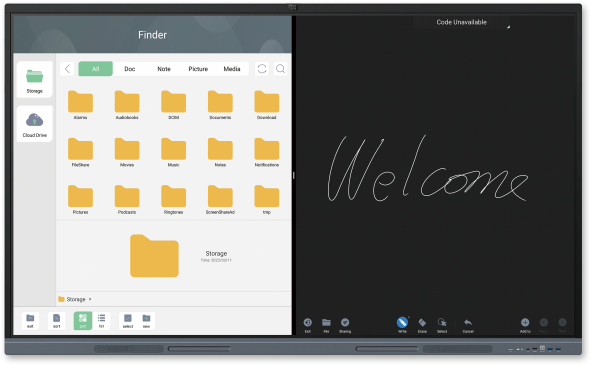Click the Code Unavailable label
The height and width of the screenshot is (365, 591).
(461, 22)
